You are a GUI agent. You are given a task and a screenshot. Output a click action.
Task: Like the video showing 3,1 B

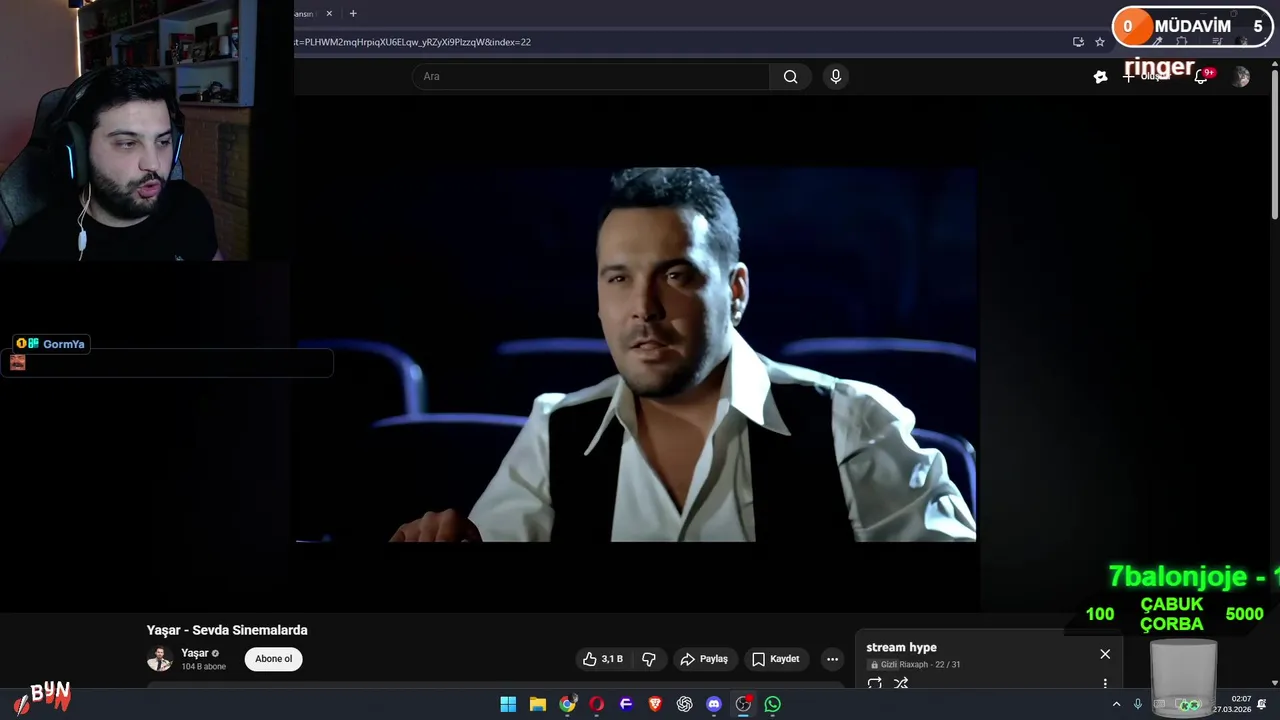click(602, 659)
